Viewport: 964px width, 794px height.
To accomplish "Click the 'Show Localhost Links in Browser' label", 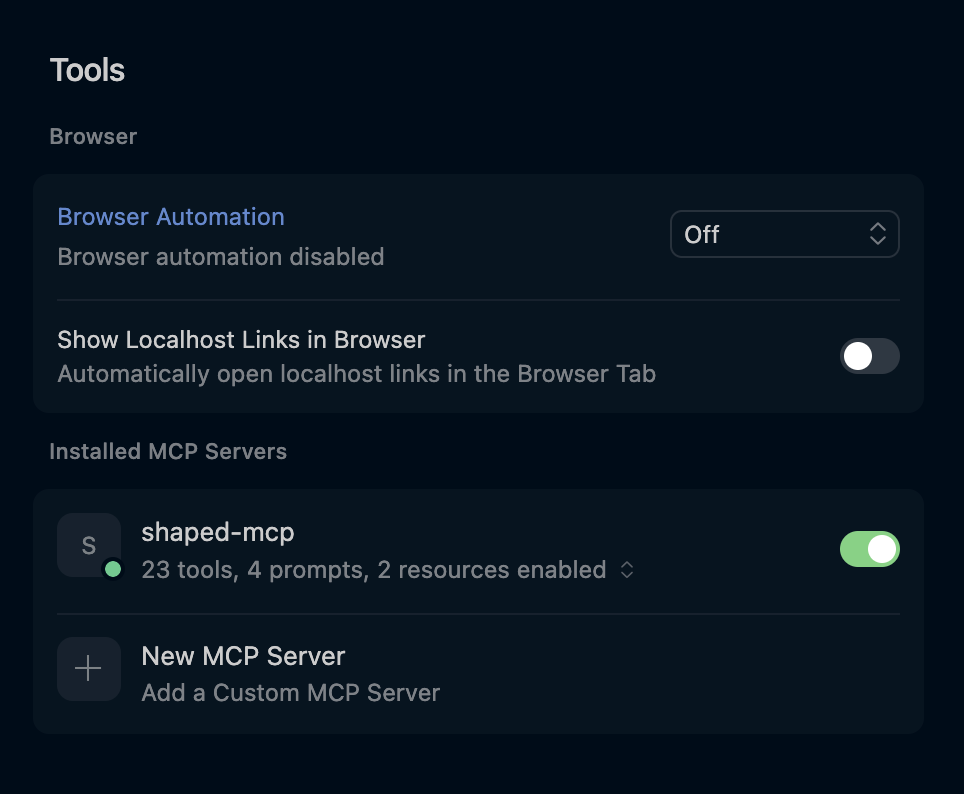I will [x=241, y=339].
